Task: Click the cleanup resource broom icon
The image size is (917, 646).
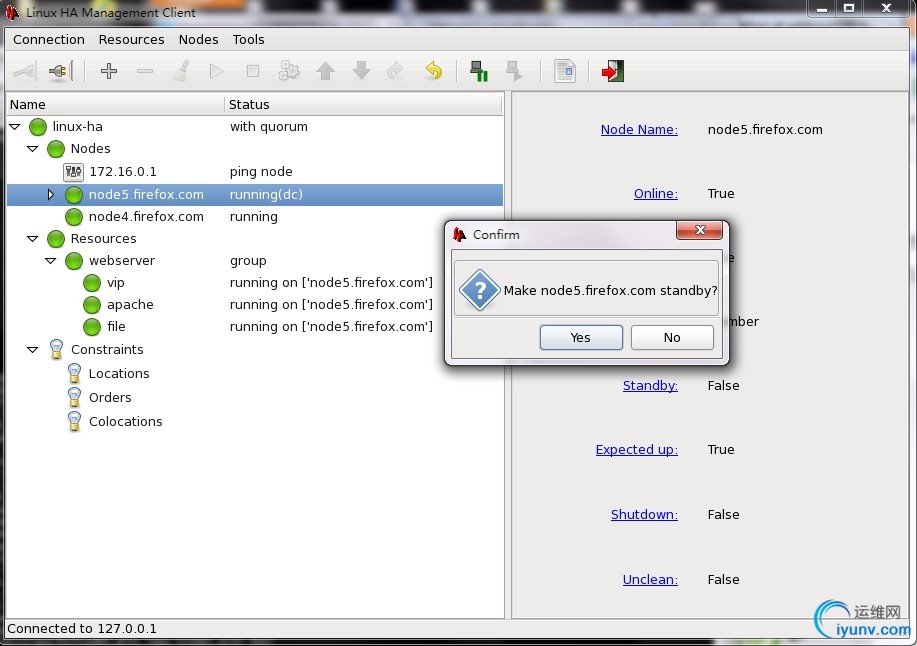Action: tap(181, 71)
